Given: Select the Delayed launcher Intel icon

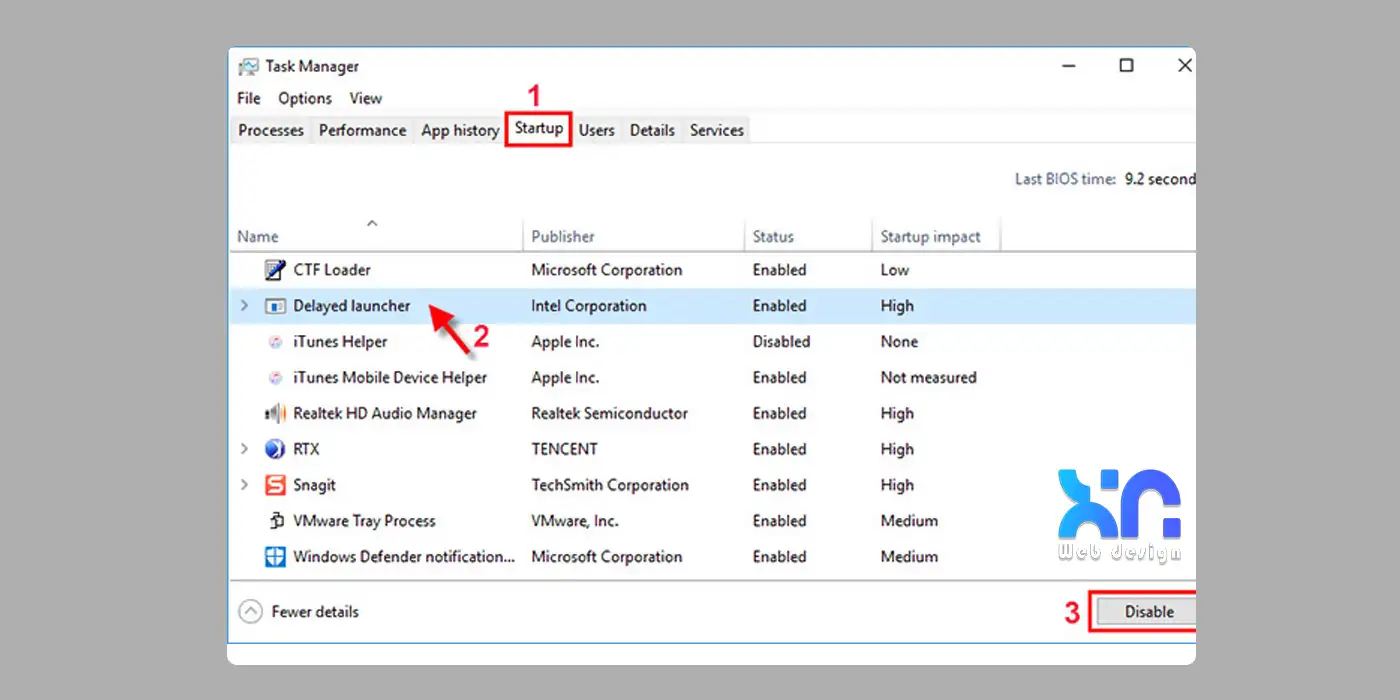Looking at the screenshot, I should click(274, 306).
